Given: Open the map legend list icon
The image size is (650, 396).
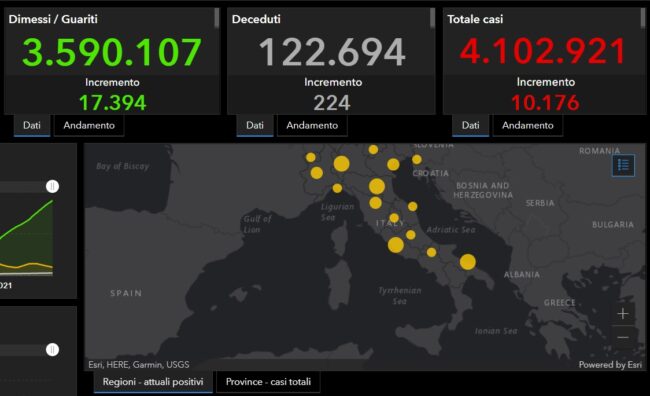Looking at the screenshot, I should [x=623, y=165].
